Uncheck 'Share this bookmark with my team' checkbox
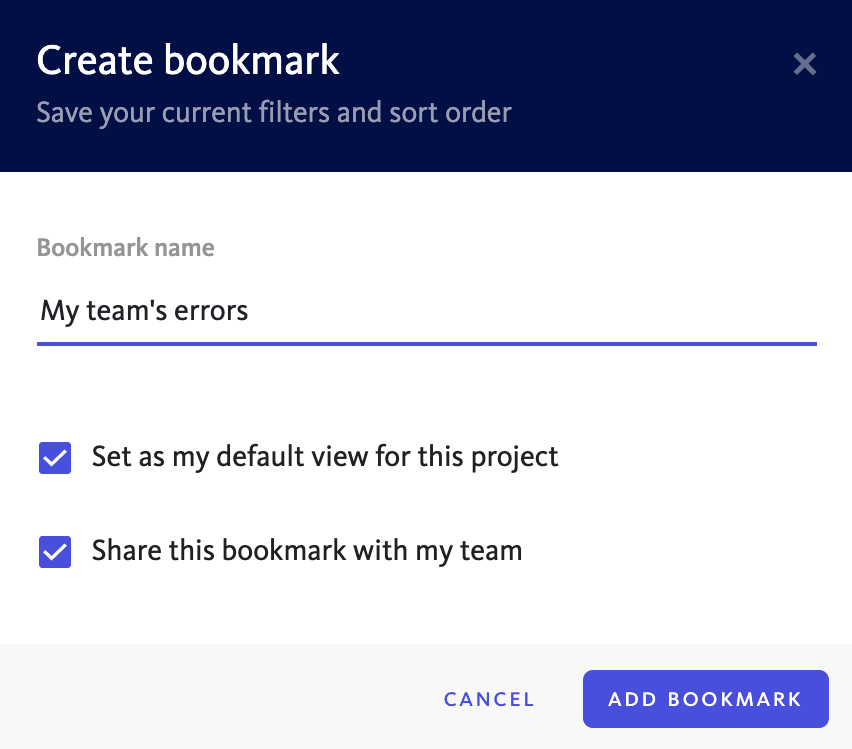 [55, 552]
